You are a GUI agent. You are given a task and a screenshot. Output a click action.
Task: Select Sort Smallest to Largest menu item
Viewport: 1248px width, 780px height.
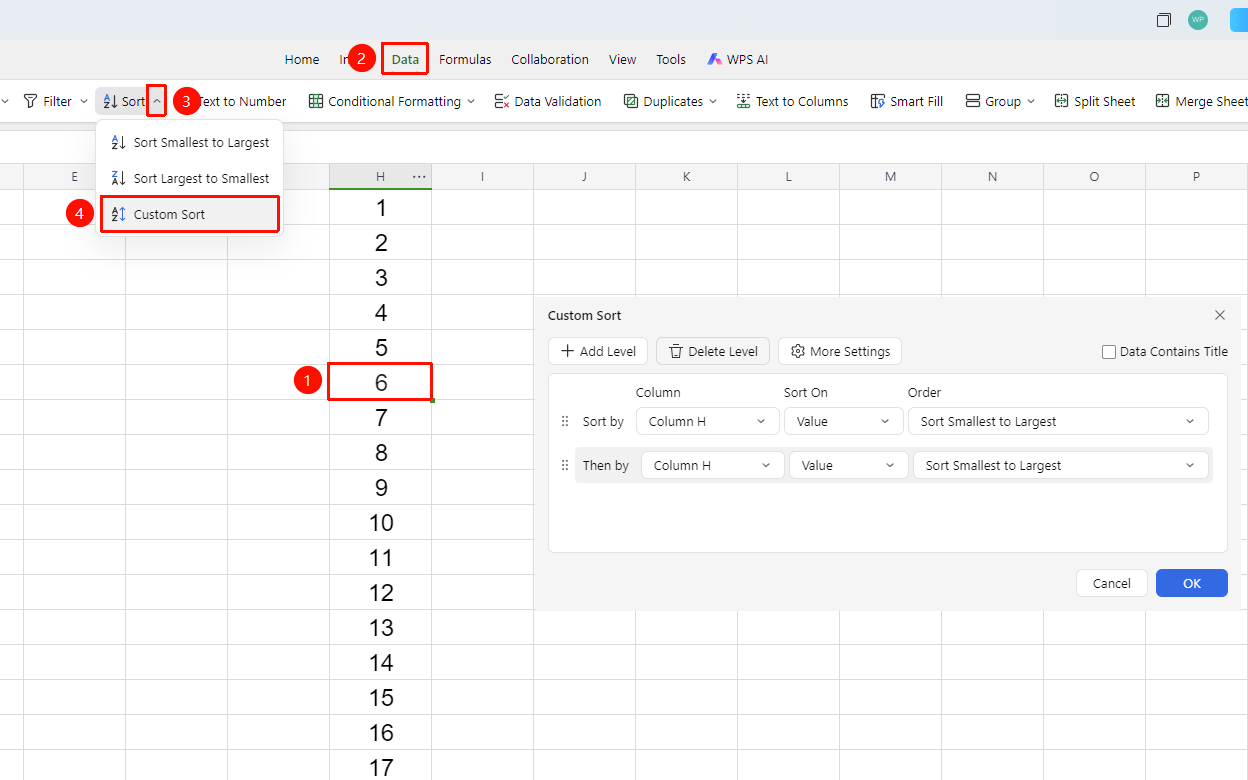click(x=190, y=142)
